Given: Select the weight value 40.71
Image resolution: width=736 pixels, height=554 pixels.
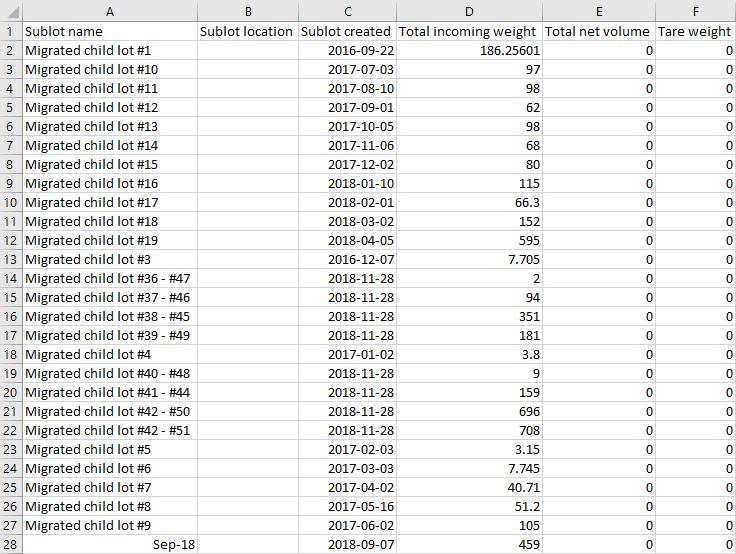Looking at the screenshot, I should tap(469, 487).
